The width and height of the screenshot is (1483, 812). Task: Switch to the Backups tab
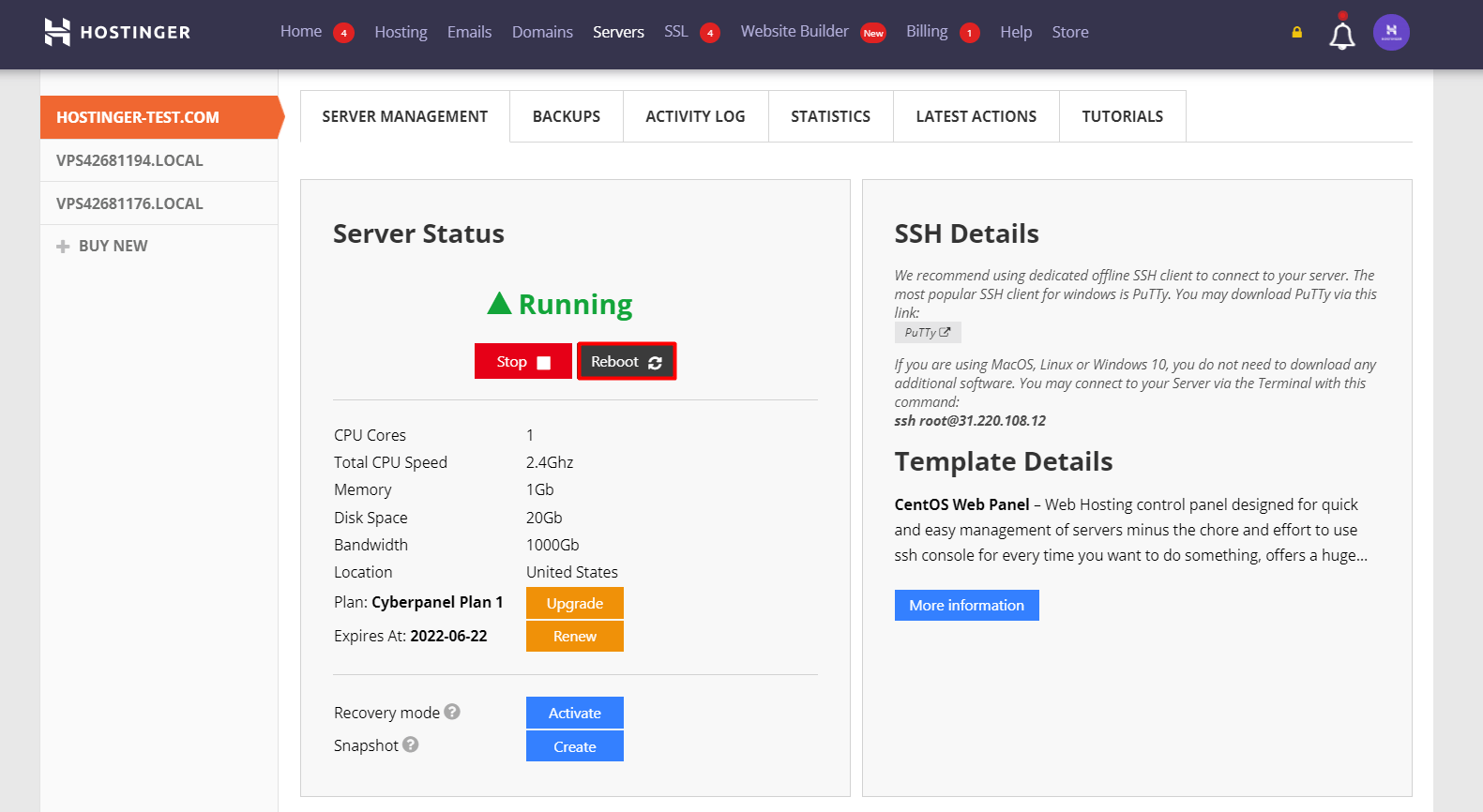[567, 116]
